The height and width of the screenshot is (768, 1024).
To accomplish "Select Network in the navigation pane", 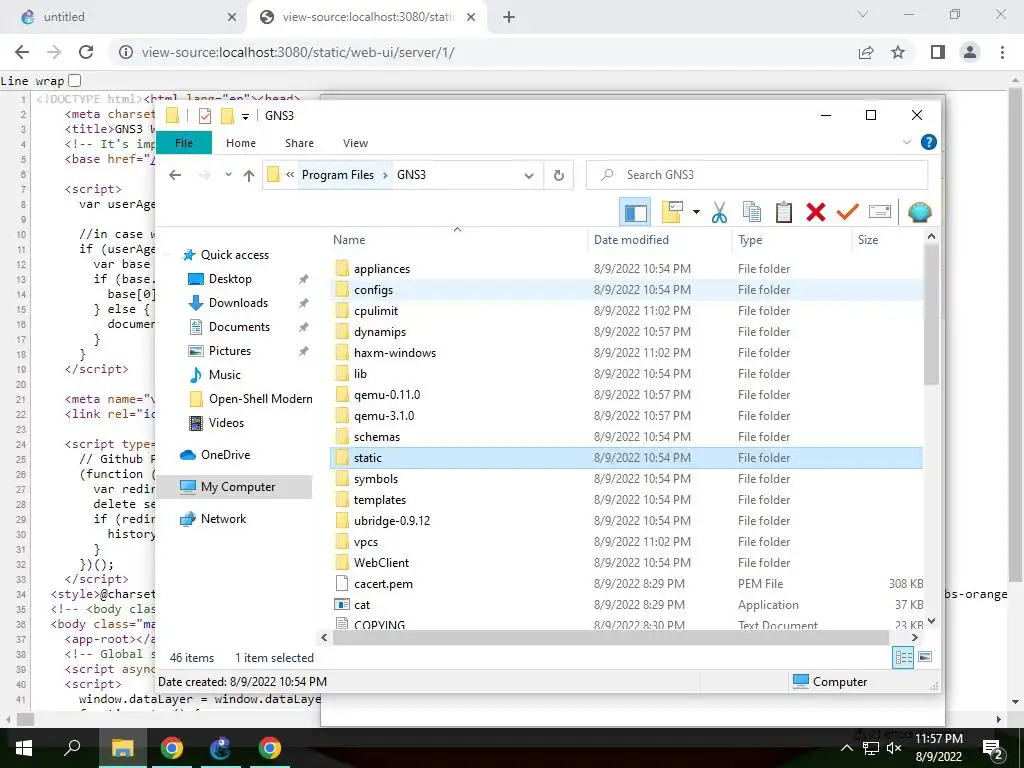I will (x=223, y=519).
